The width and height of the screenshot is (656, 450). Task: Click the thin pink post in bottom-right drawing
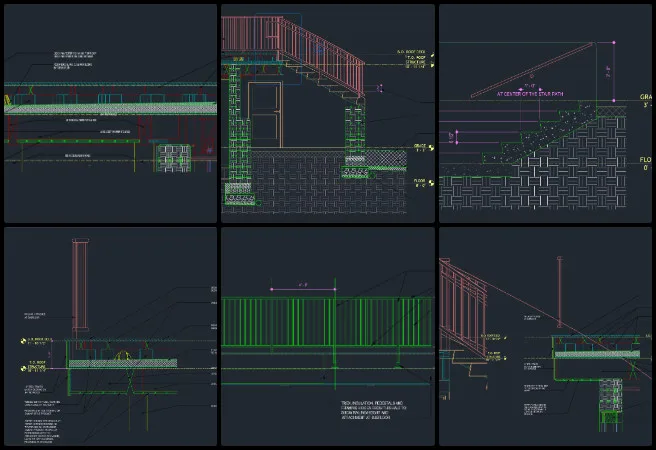tap(559, 292)
